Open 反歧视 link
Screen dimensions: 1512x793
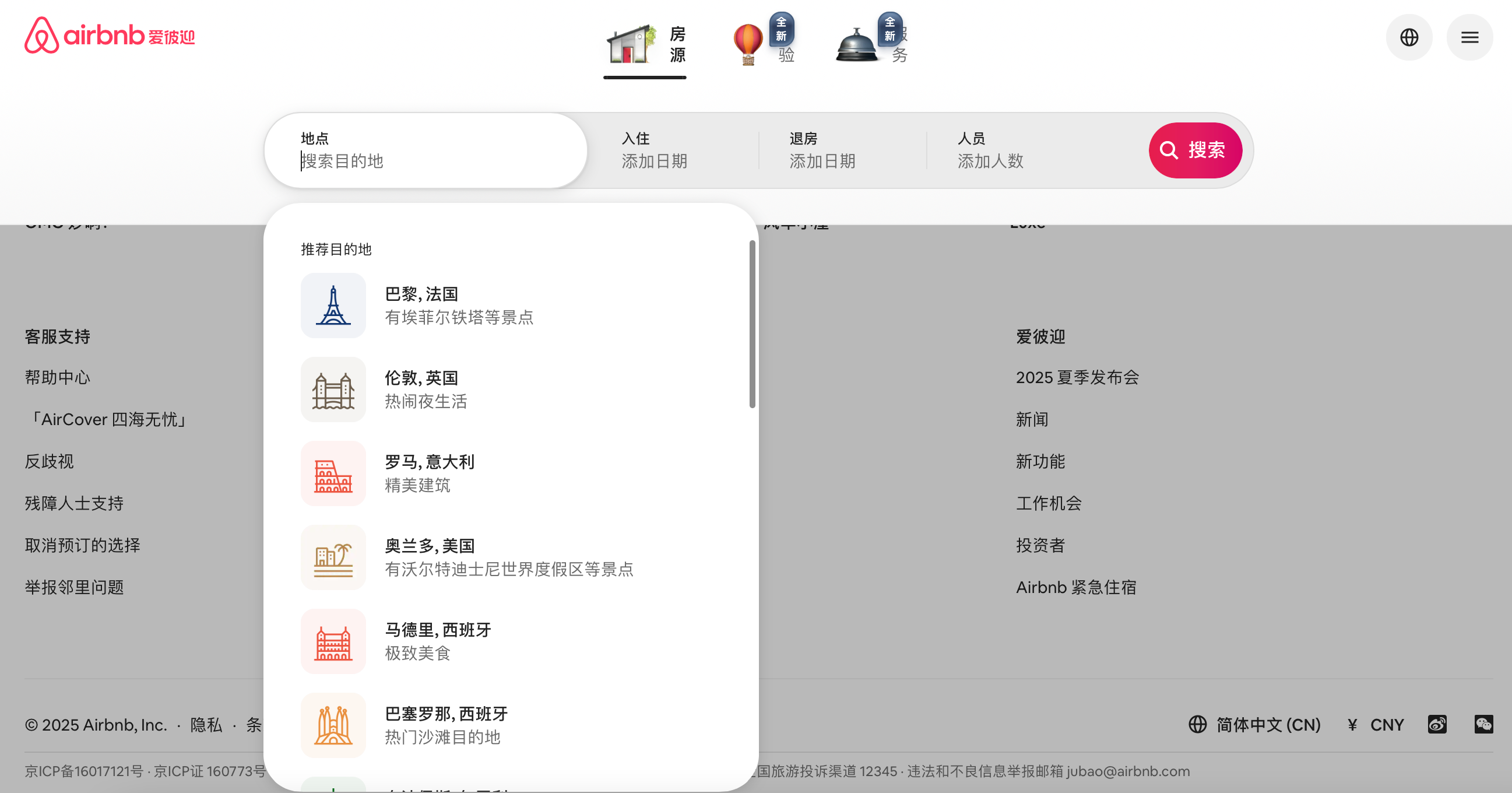(50, 461)
